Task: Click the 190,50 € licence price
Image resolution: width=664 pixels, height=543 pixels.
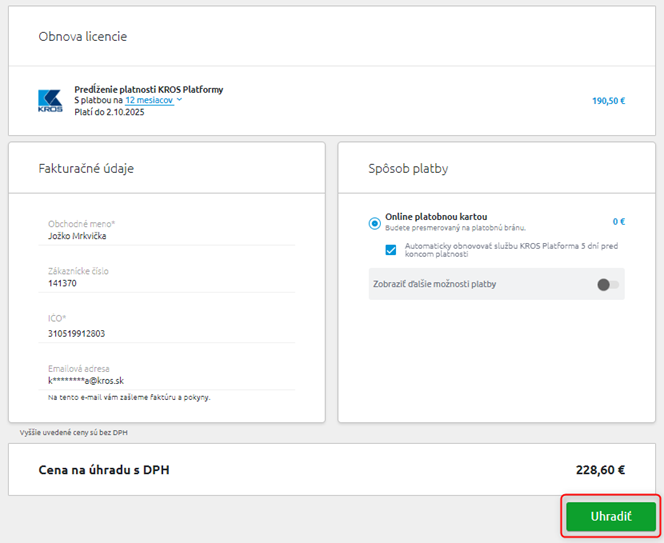Action: click(608, 101)
